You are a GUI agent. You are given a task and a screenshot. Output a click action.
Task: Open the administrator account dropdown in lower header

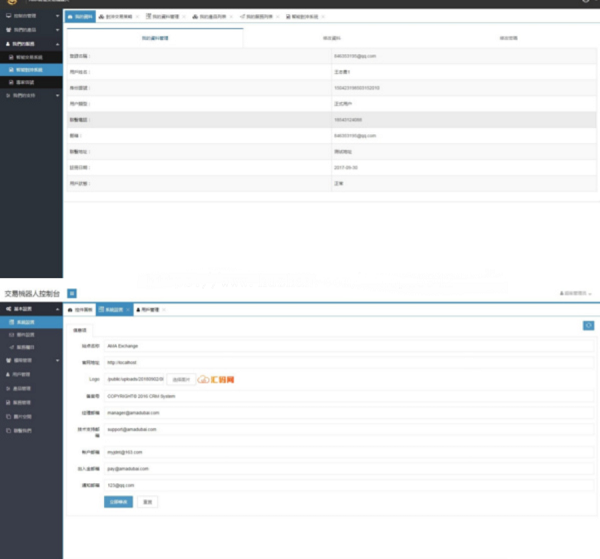point(574,293)
